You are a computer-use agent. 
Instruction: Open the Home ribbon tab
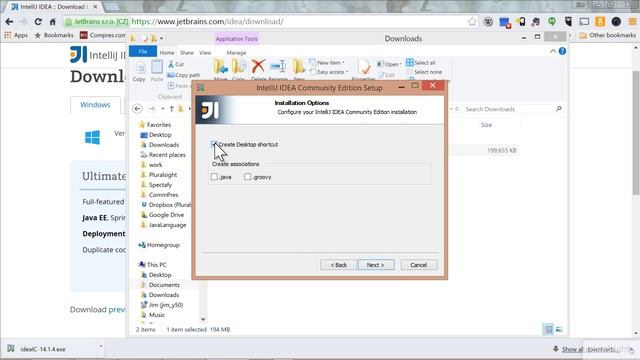pyautogui.click(x=167, y=53)
